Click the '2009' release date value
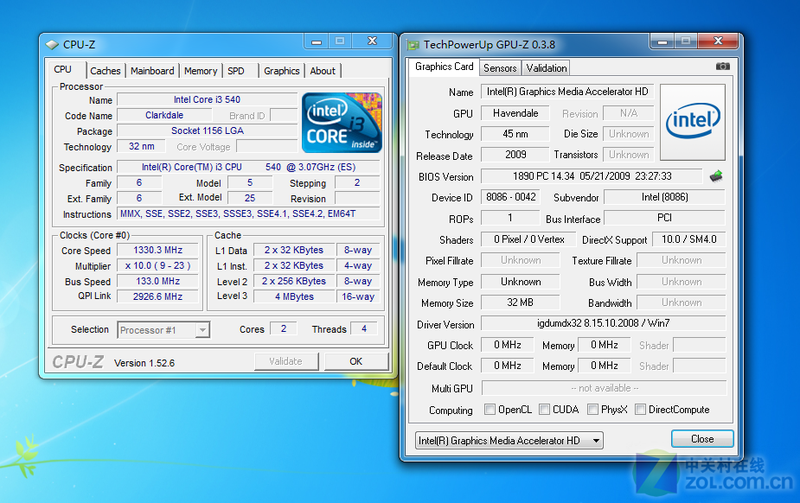Screen dimensions: 800x503 tap(515, 155)
